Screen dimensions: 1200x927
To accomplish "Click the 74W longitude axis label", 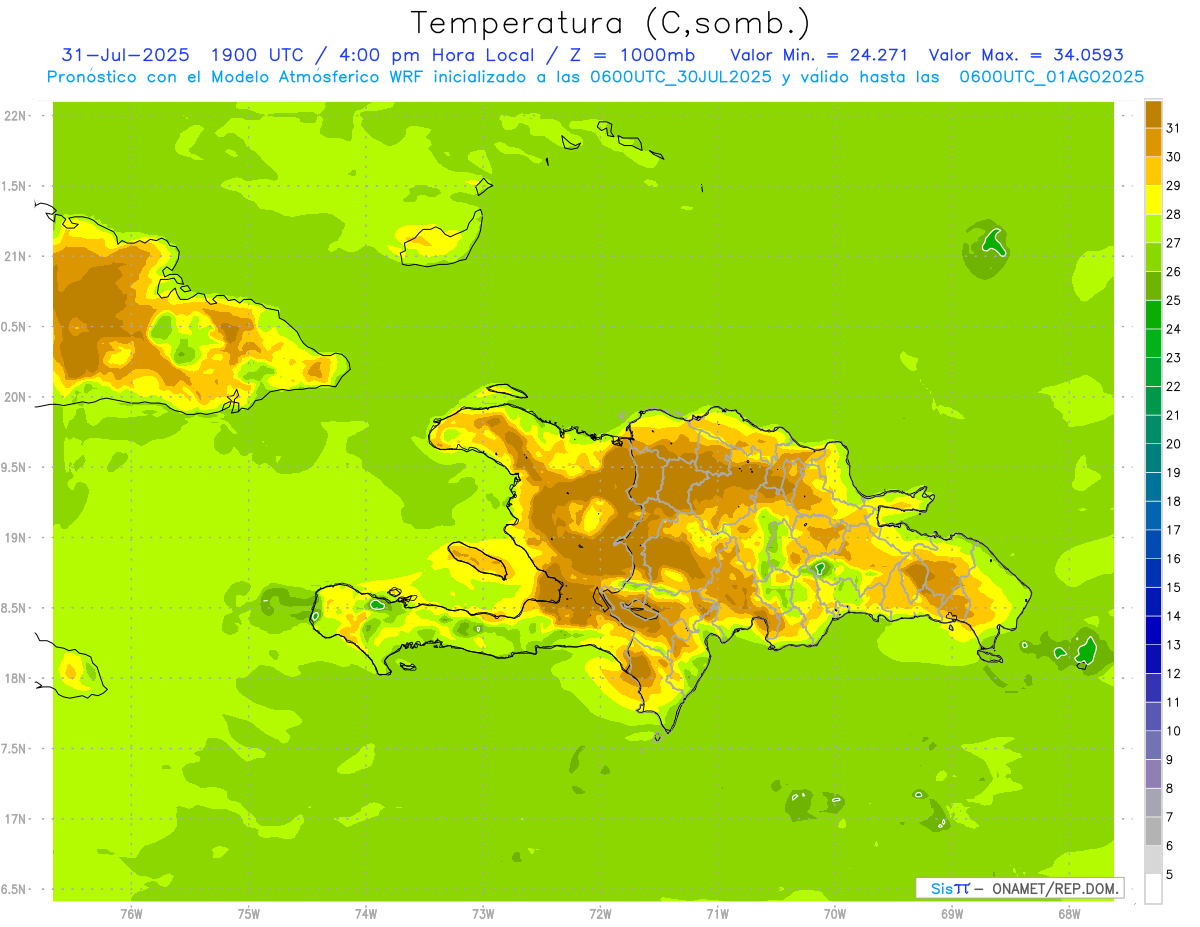I will (366, 914).
